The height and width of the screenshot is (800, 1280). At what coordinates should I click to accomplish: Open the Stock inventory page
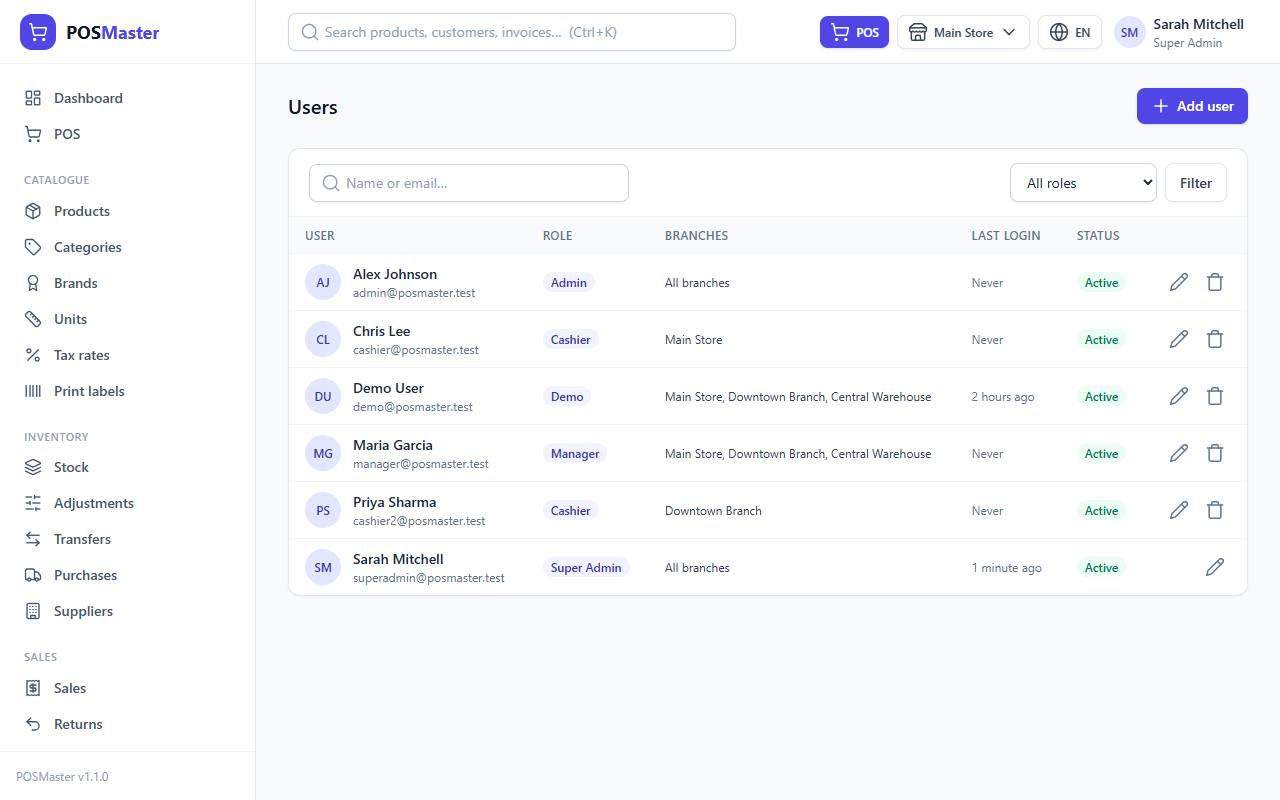pos(127,467)
